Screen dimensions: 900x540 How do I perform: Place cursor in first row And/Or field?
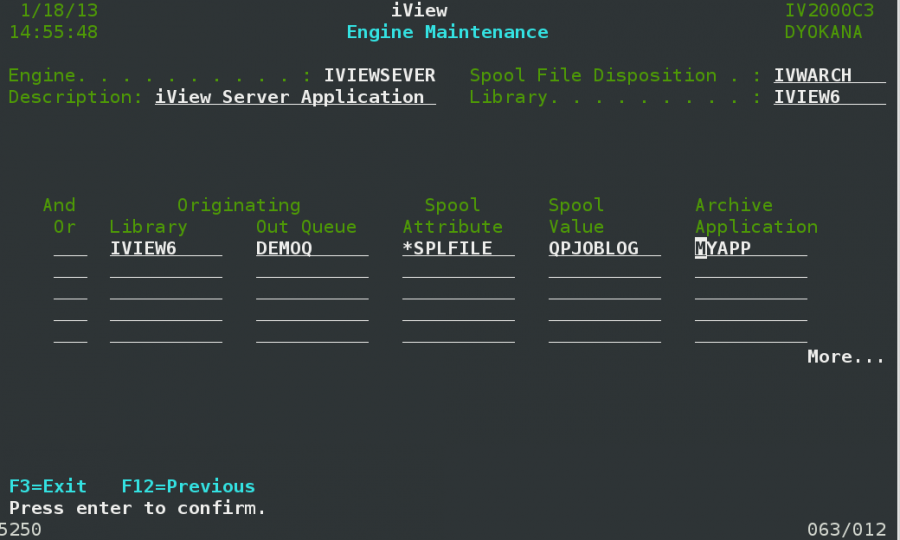pyautogui.click(x=70, y=248)
